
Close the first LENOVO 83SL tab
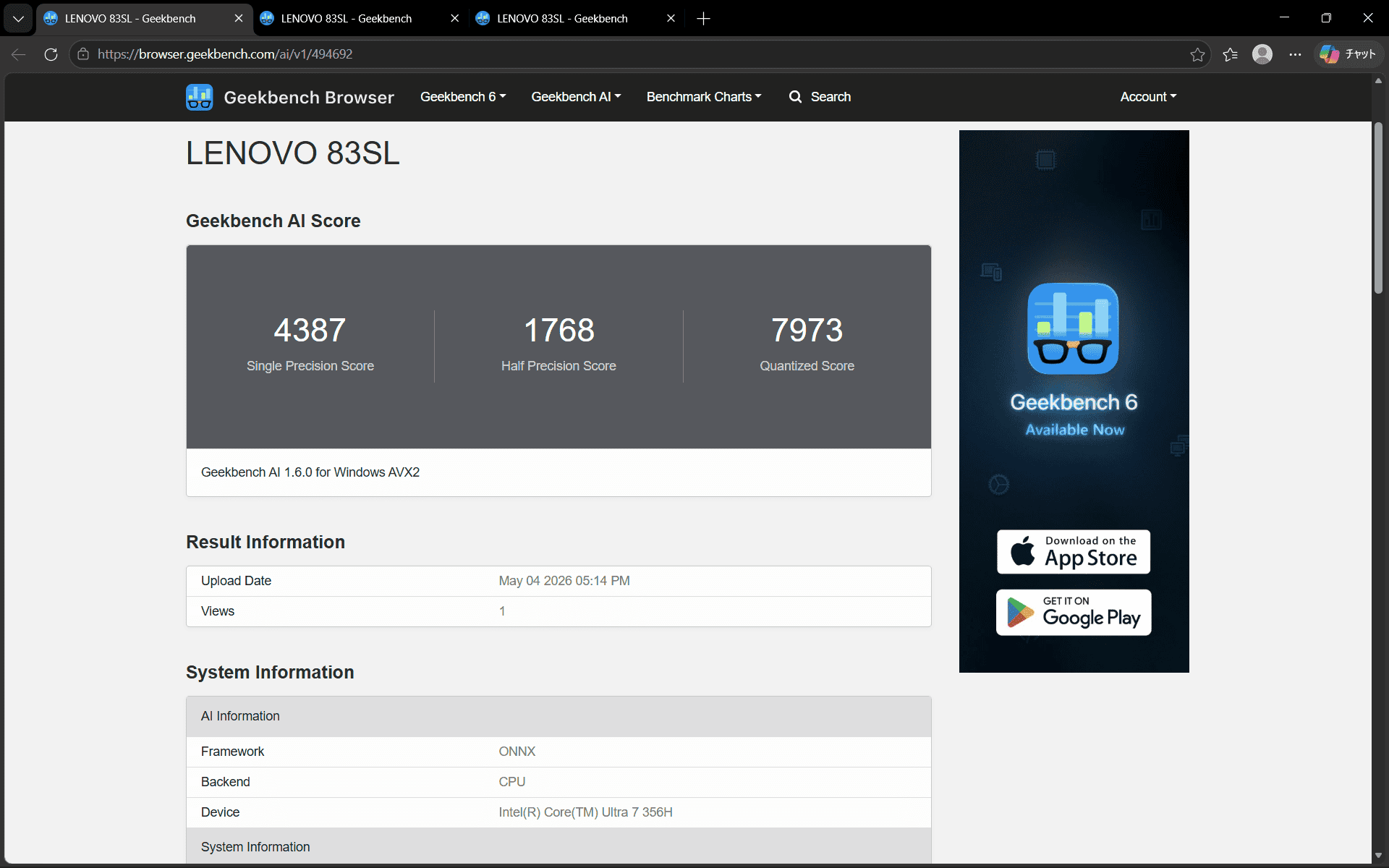coord(239,19)
